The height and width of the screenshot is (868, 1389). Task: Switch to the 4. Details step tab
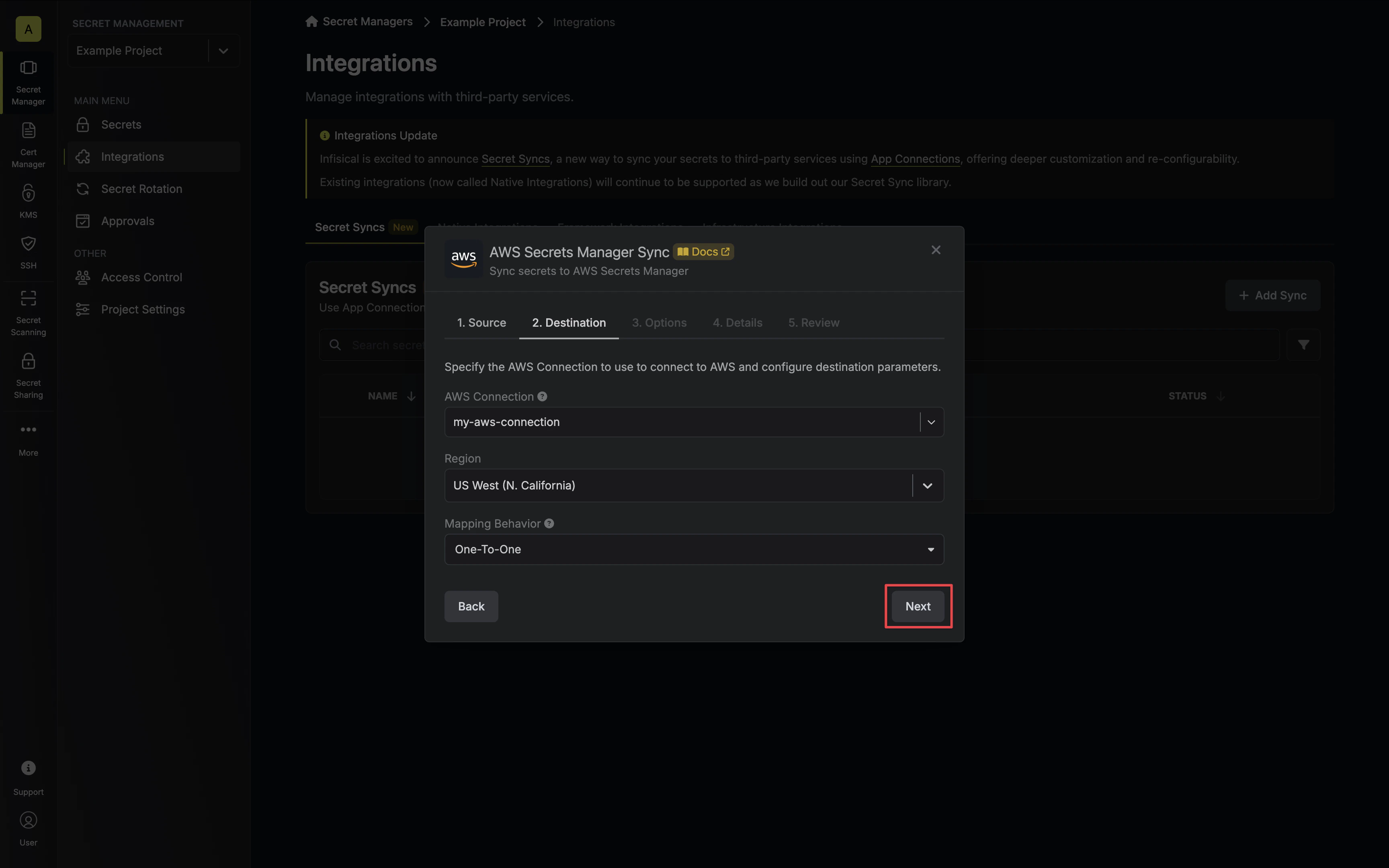click(x=738, y=323)
